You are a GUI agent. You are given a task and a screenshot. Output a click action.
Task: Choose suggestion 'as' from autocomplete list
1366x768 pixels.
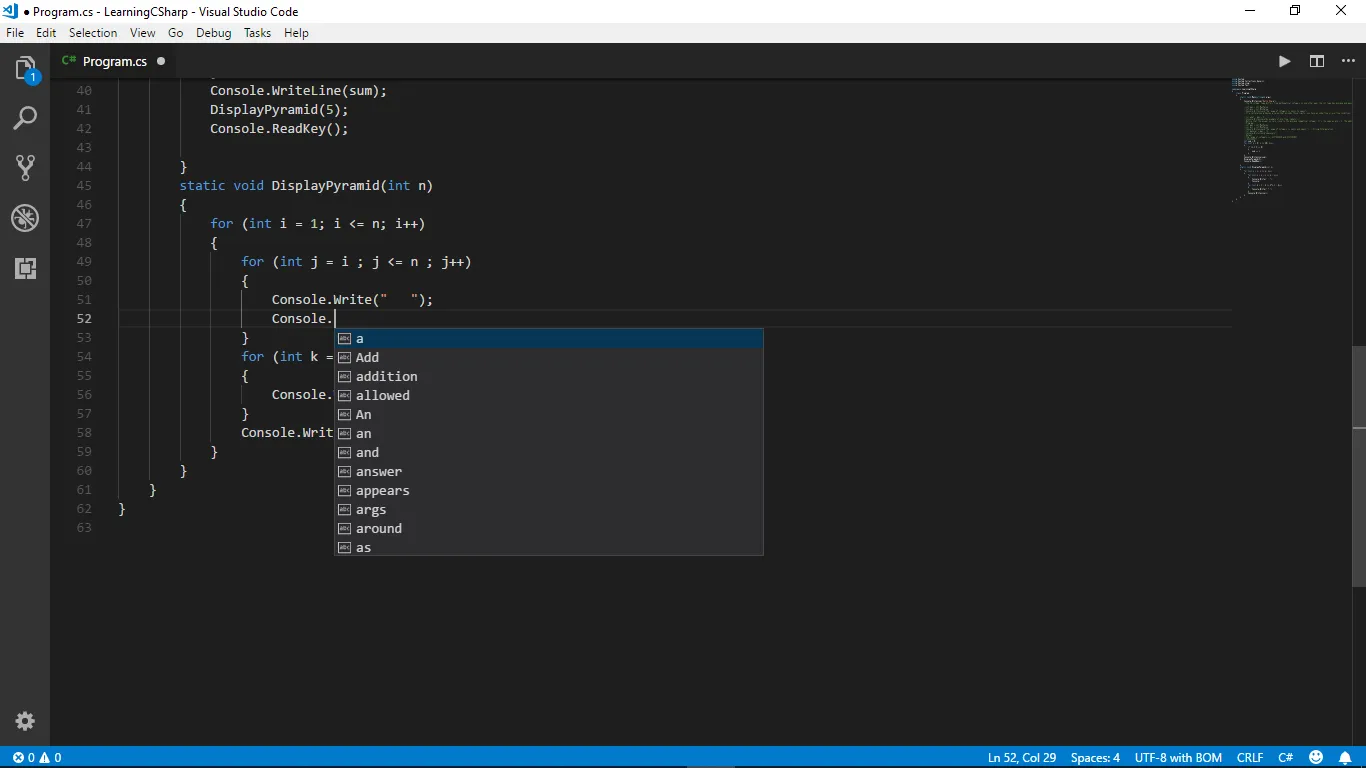549,547
